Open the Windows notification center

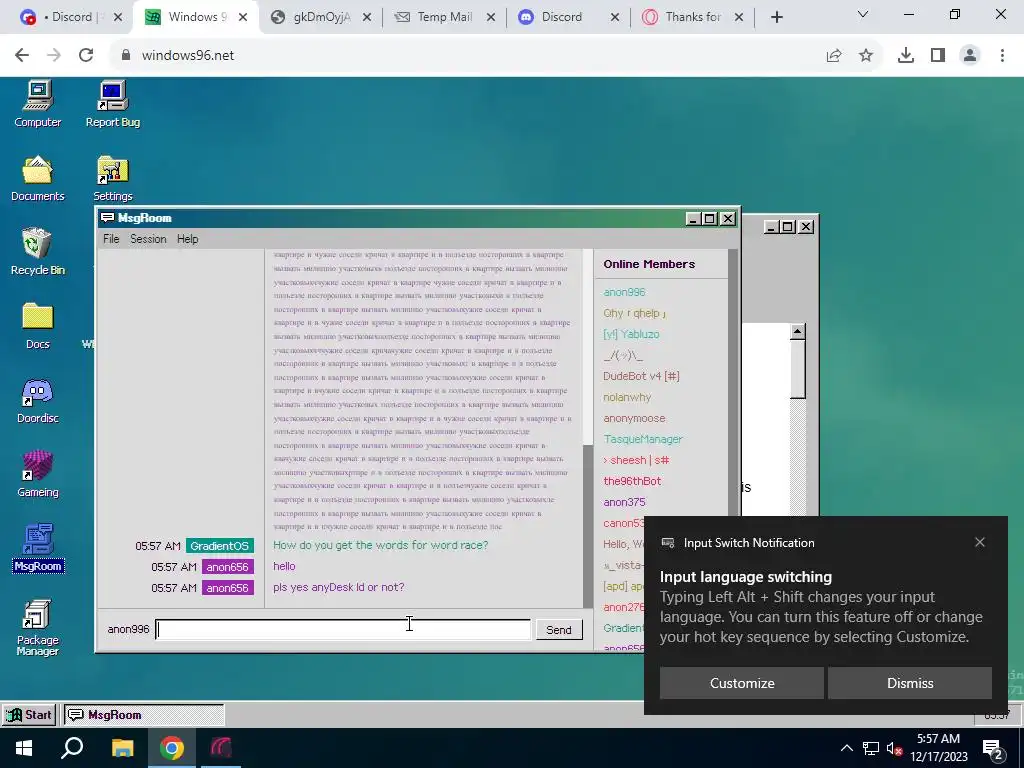(993, 749)
